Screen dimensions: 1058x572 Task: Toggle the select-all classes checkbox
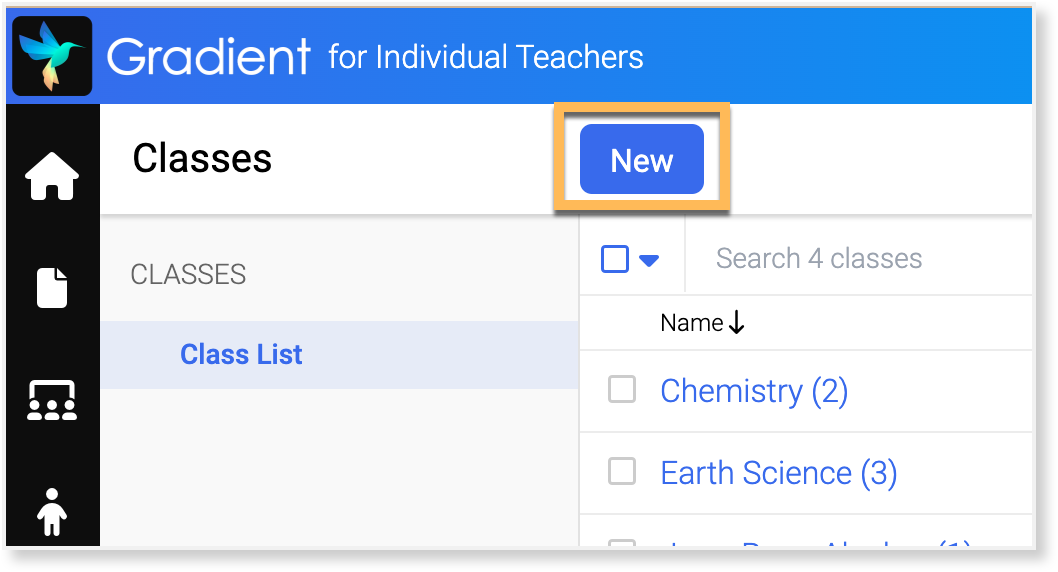pos(615,259)
